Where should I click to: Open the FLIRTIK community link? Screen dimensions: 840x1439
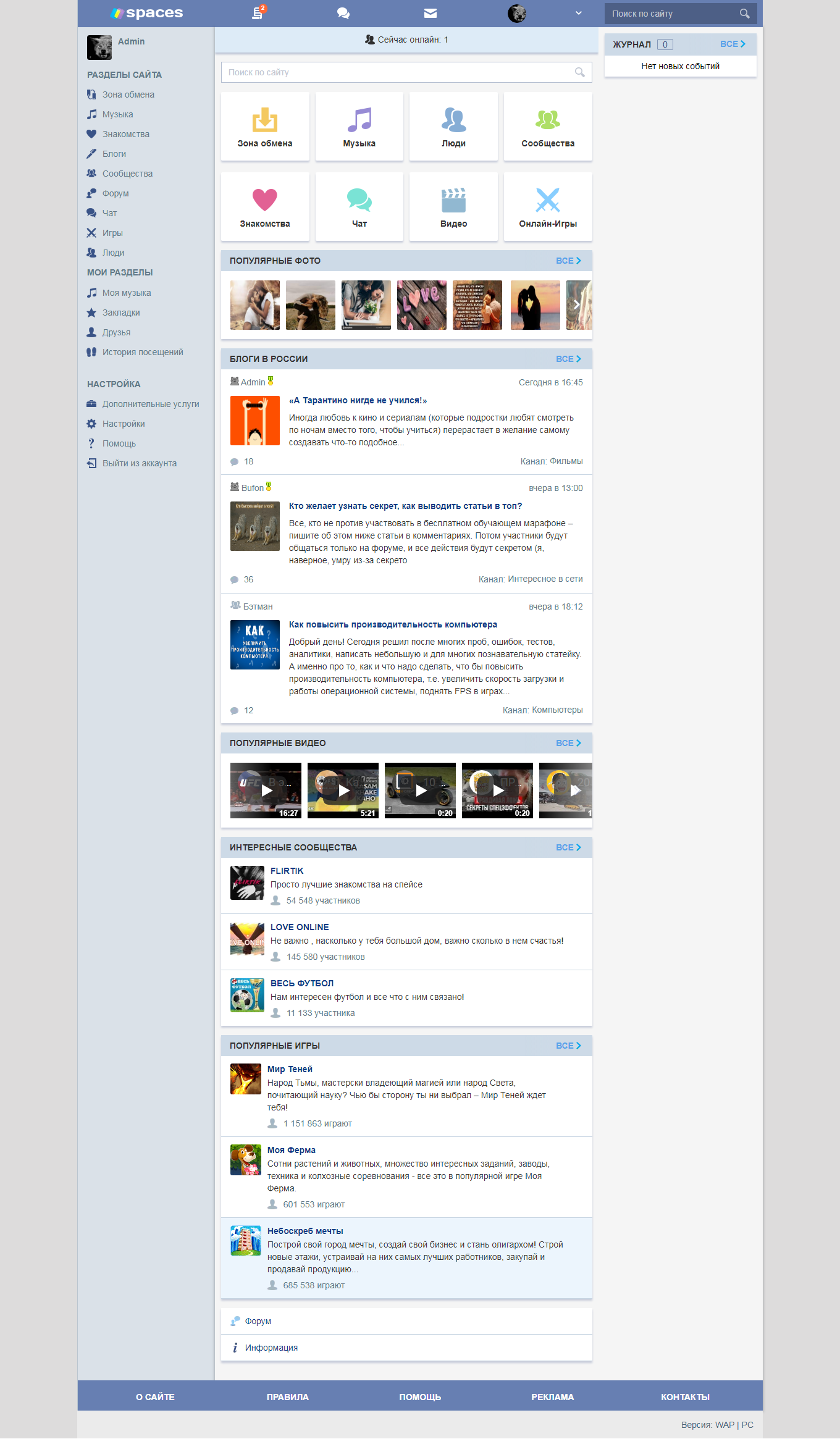click(x=287, y=871)
